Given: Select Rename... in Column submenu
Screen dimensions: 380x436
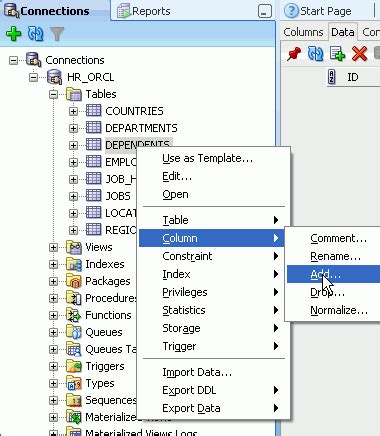Looking at the screenshot, I should tap(333, 256).
